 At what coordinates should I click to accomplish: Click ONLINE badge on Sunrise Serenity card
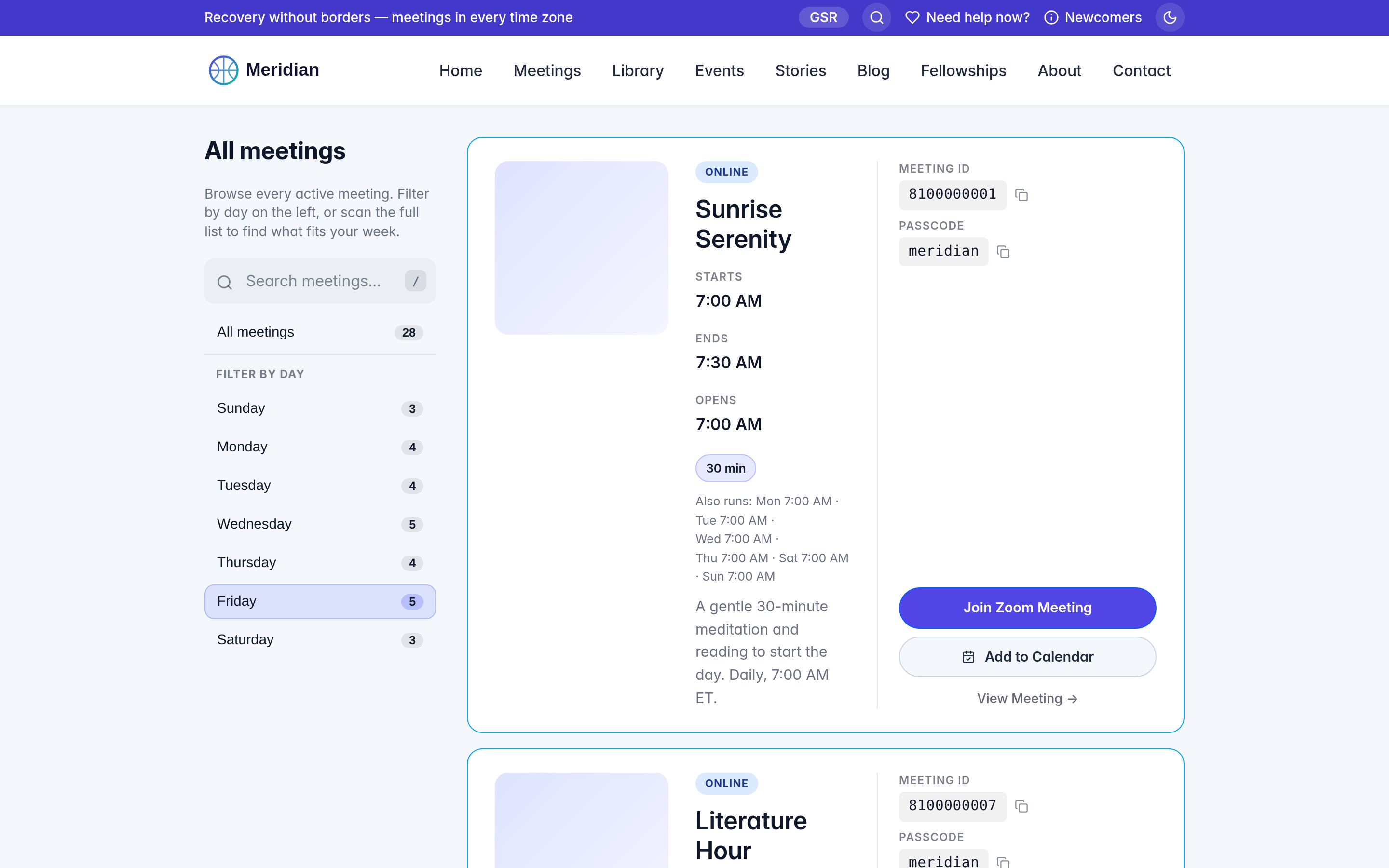(726, 172)
